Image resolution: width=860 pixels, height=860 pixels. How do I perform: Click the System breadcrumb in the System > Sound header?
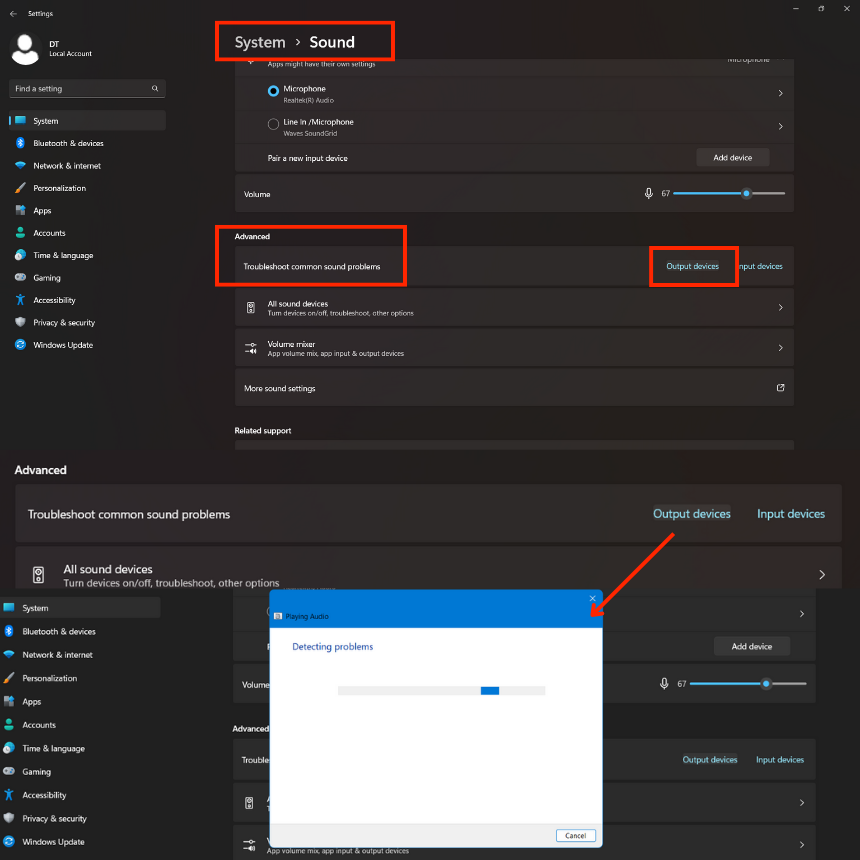(x=260, y=42)
